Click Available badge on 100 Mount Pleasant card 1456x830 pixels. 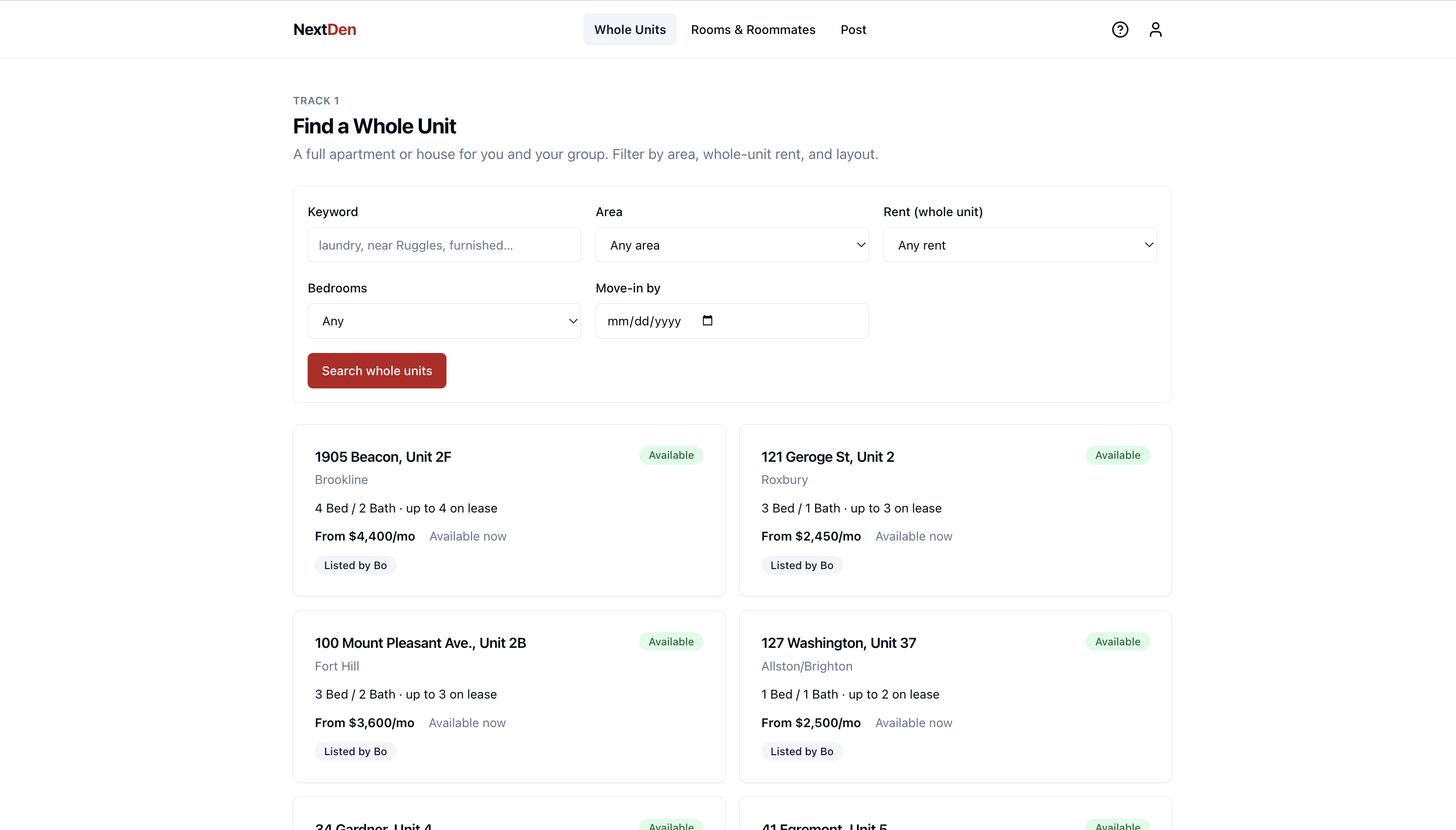coord(671,642)
